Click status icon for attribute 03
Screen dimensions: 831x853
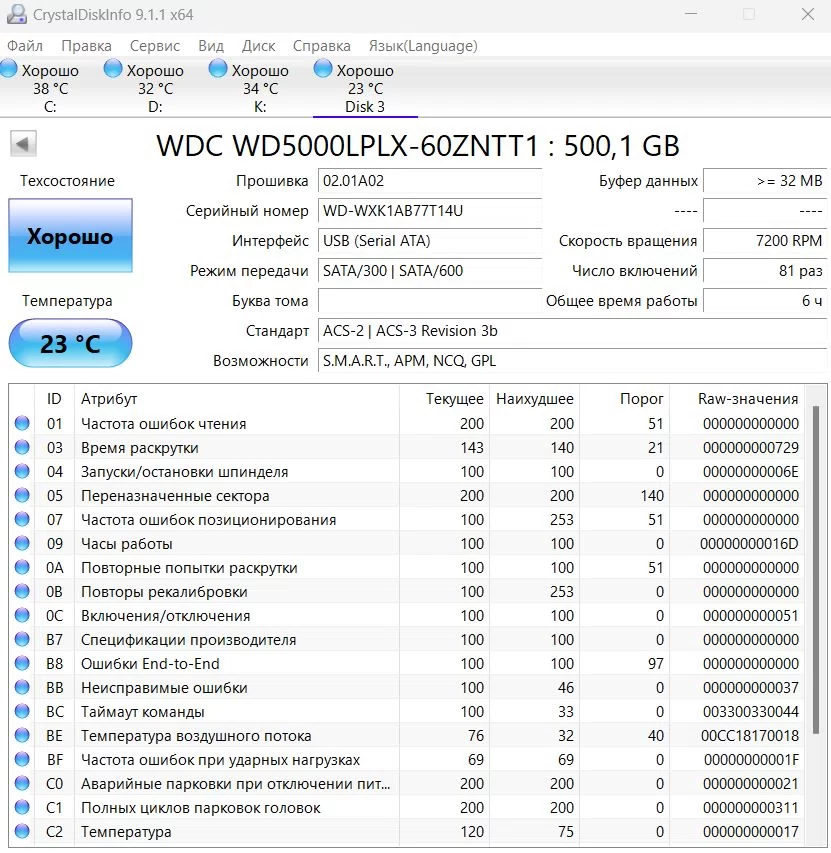[x=22, y=447]
